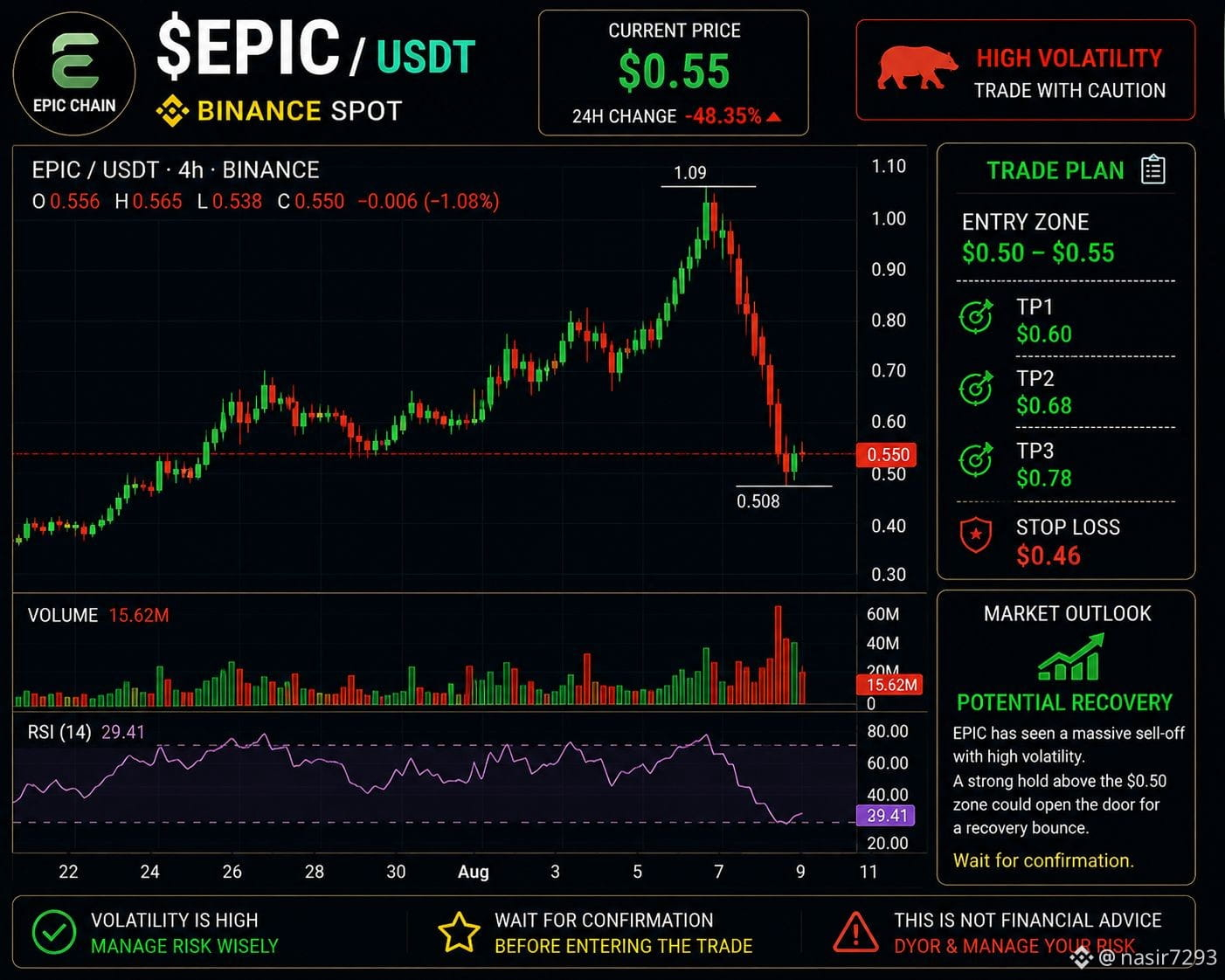Select the TP1 target icon
Viewport: 1225px width, 980px height.
(977, 316)
